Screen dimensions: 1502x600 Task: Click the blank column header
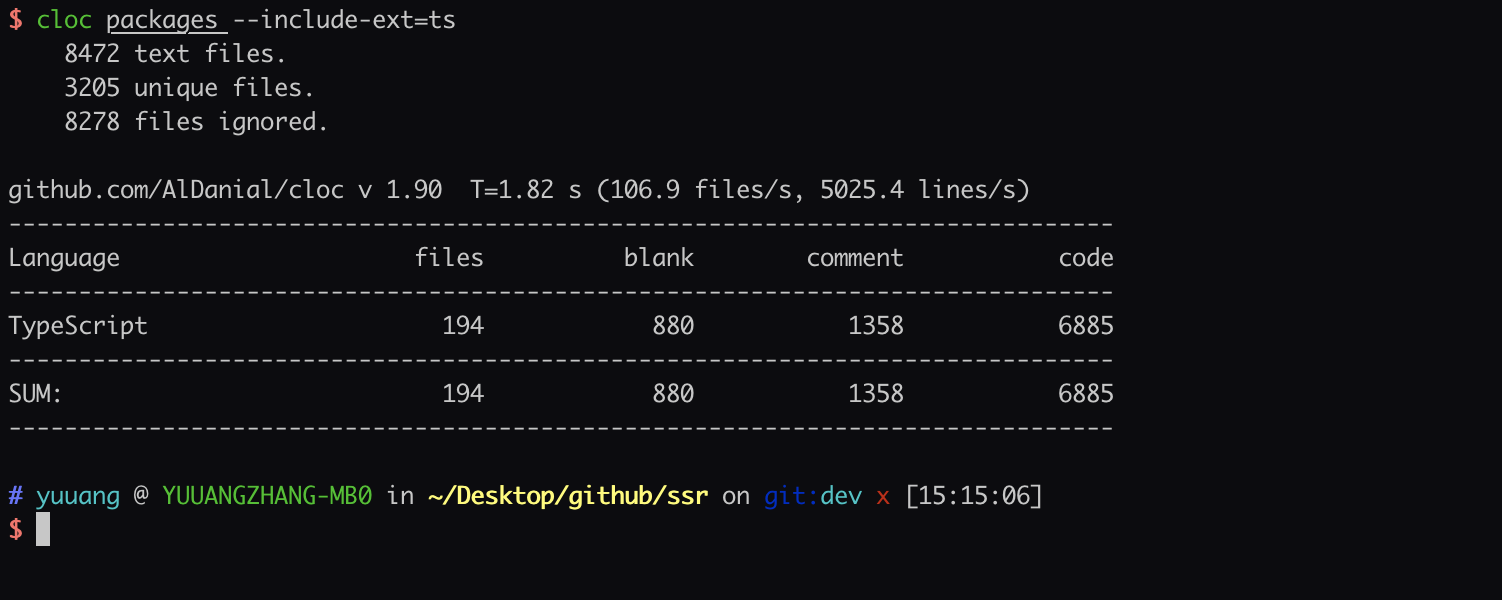[x=659, y=258]
